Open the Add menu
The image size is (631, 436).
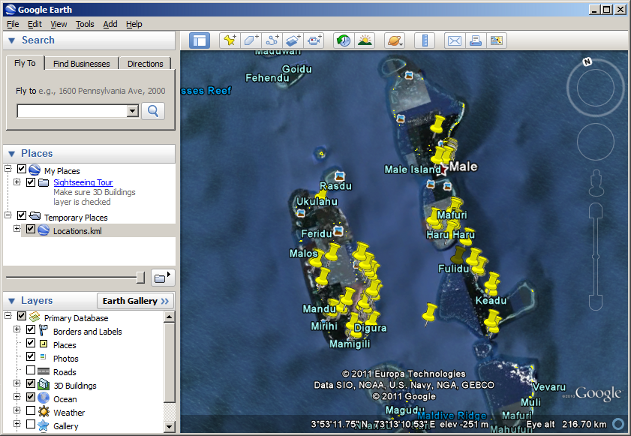pyautogui.click(x=110, y=24)
